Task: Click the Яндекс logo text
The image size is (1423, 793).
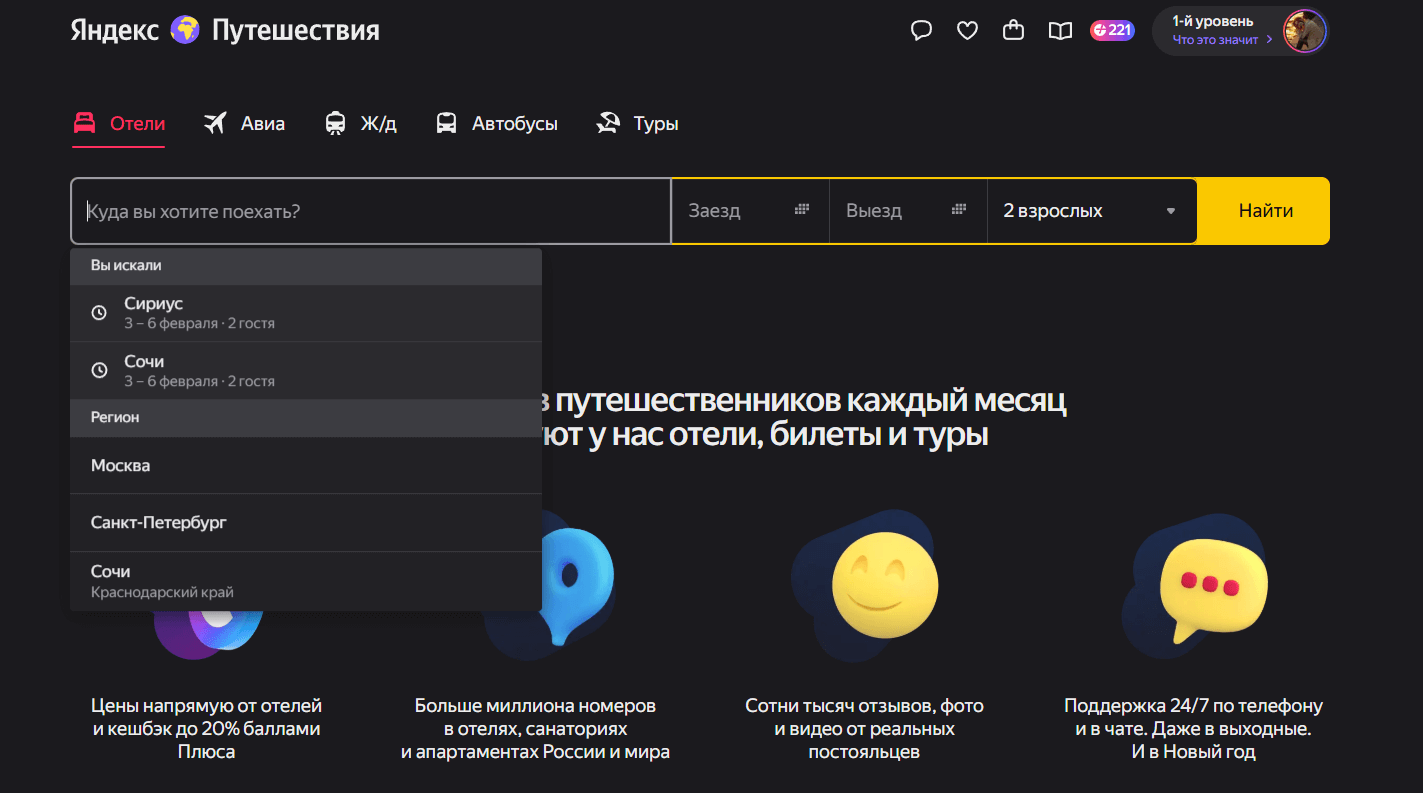Action: click(x=115, y=30)
